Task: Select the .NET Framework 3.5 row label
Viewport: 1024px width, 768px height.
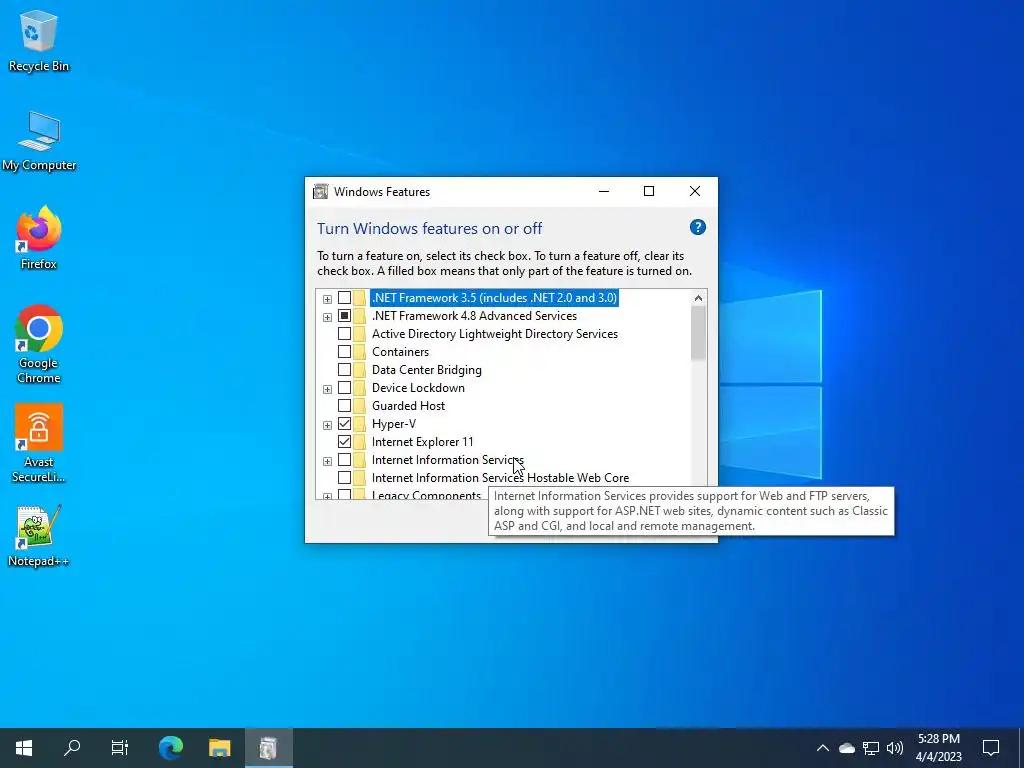Action: pos(494,298)
